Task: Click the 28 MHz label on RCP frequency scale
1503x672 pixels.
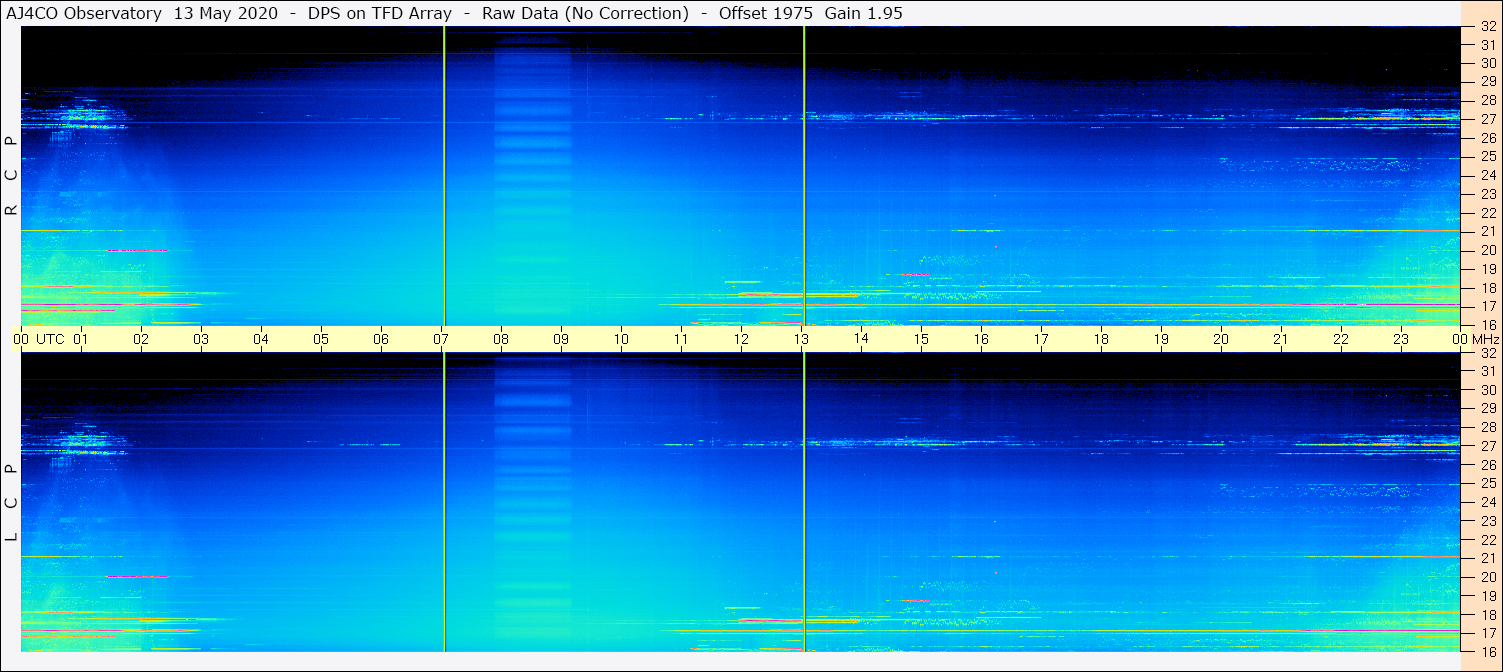Action: (x=1488, y=100)
